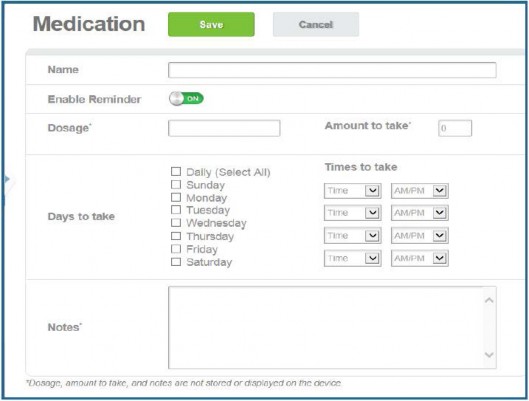The height and width of the screenshot is (401, 529).
Task: Enable the Wednesday checkbox
Action: [x=176, y=223]
